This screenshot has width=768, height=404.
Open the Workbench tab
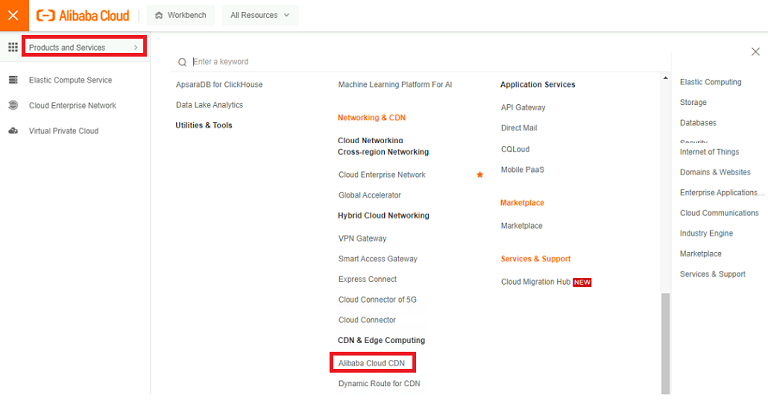[x=179, y=15]
